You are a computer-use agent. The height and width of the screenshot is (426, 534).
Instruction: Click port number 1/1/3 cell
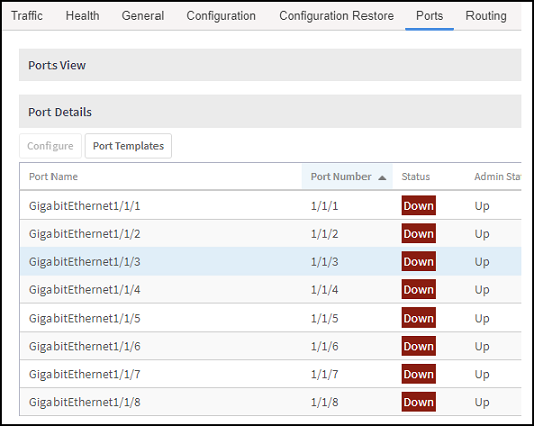(324, 262)
